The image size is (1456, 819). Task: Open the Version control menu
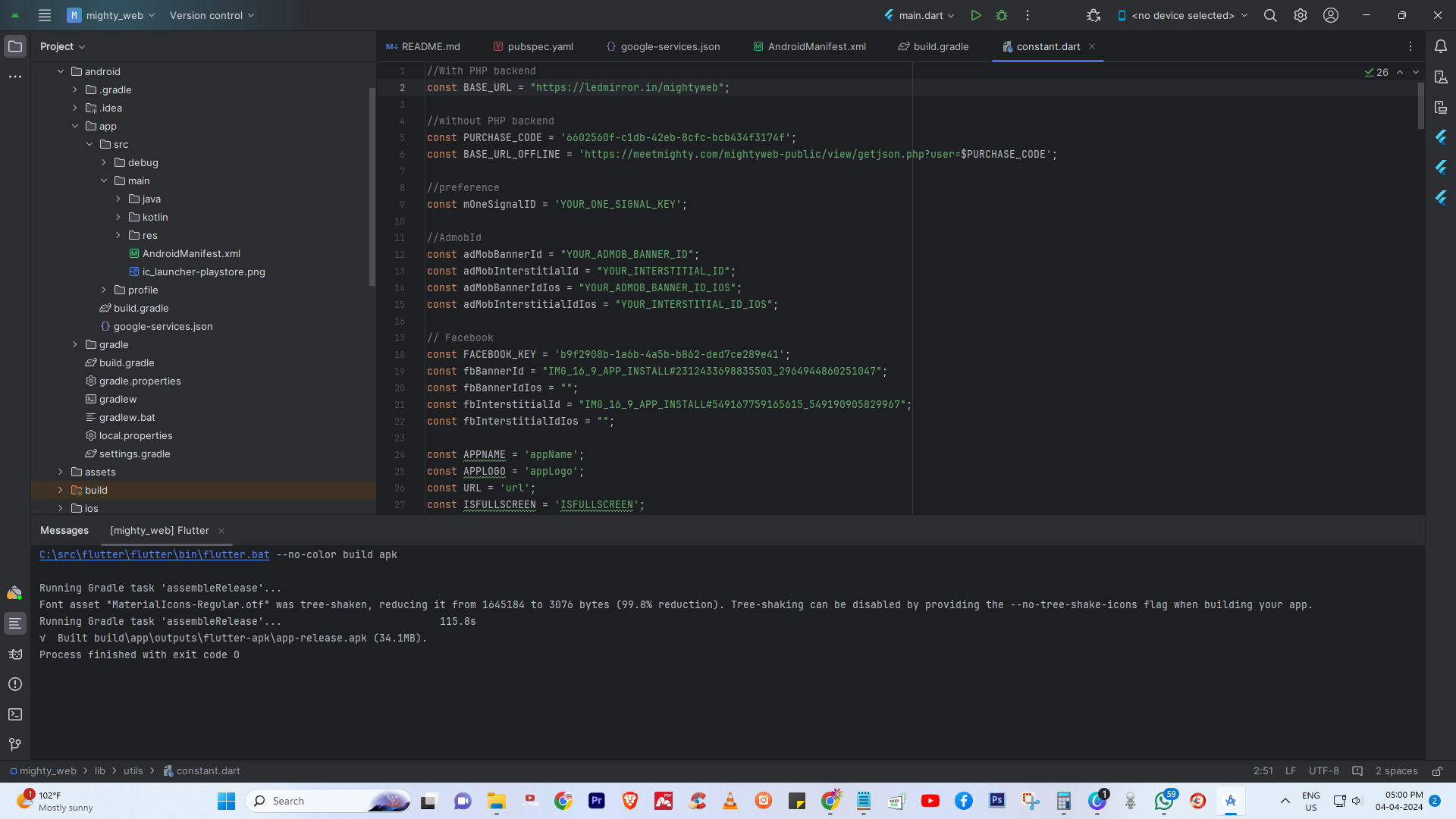[212, 15]
